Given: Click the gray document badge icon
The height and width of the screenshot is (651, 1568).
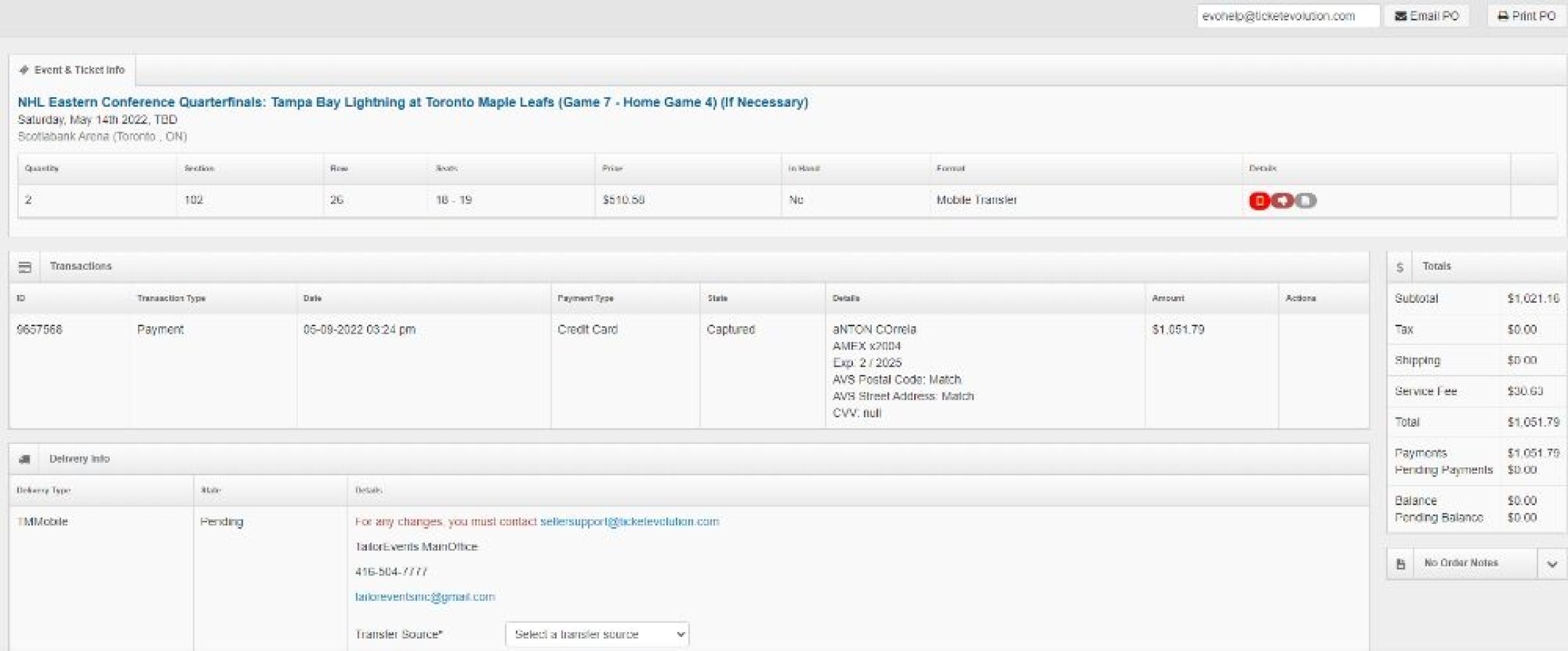Looking at the screenshot, I should coord(1305,201).
